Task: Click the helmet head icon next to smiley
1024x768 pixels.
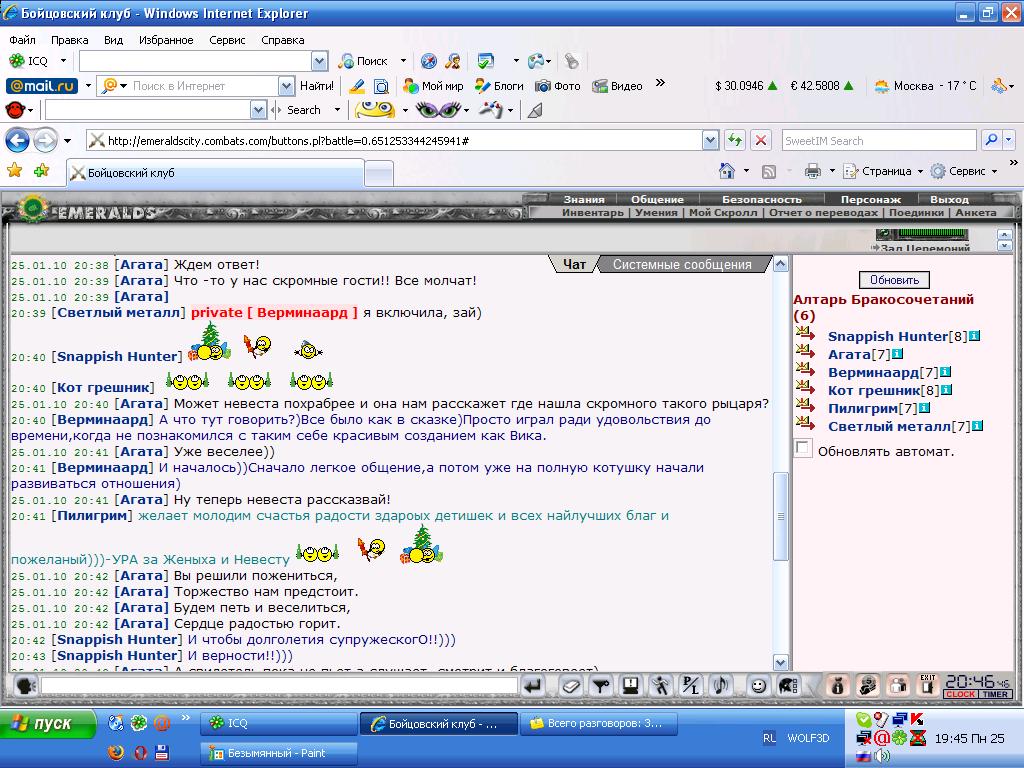Action: pyautogui.click(x=788, y=686)
